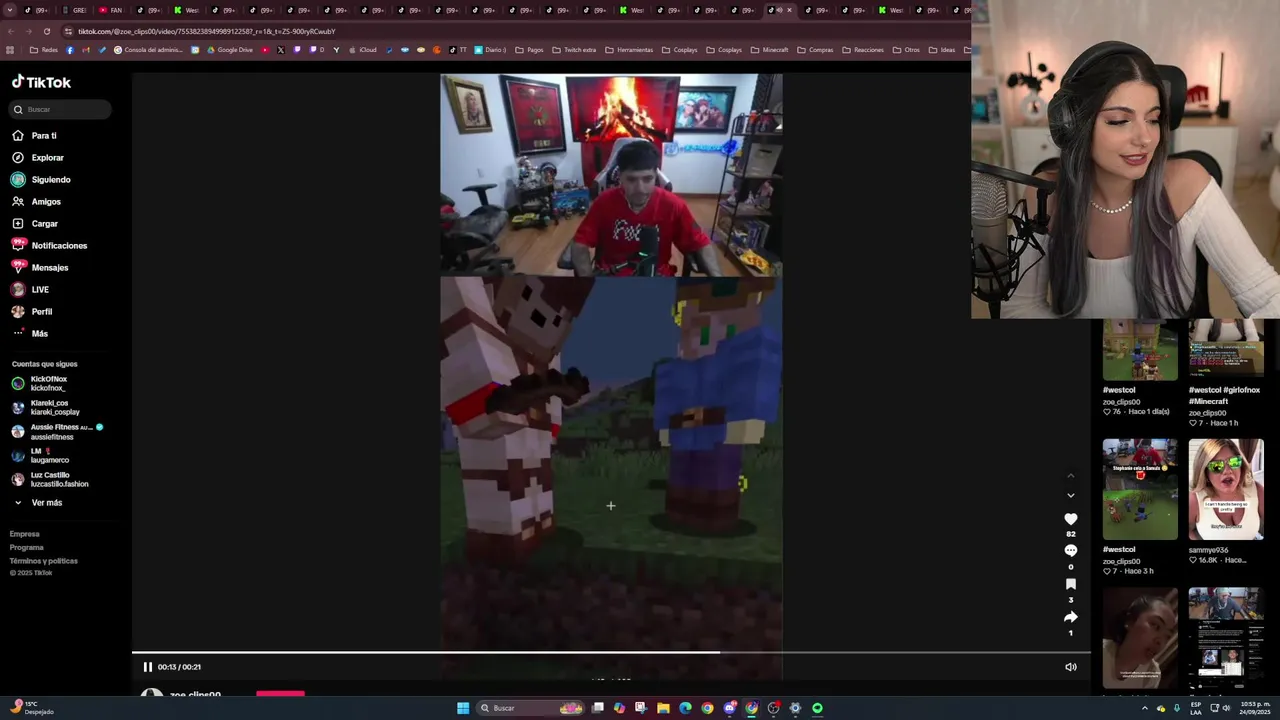Open the sammye936 video thumbnail
The height and width of the screenshot is (720, 1280).
1226,489
